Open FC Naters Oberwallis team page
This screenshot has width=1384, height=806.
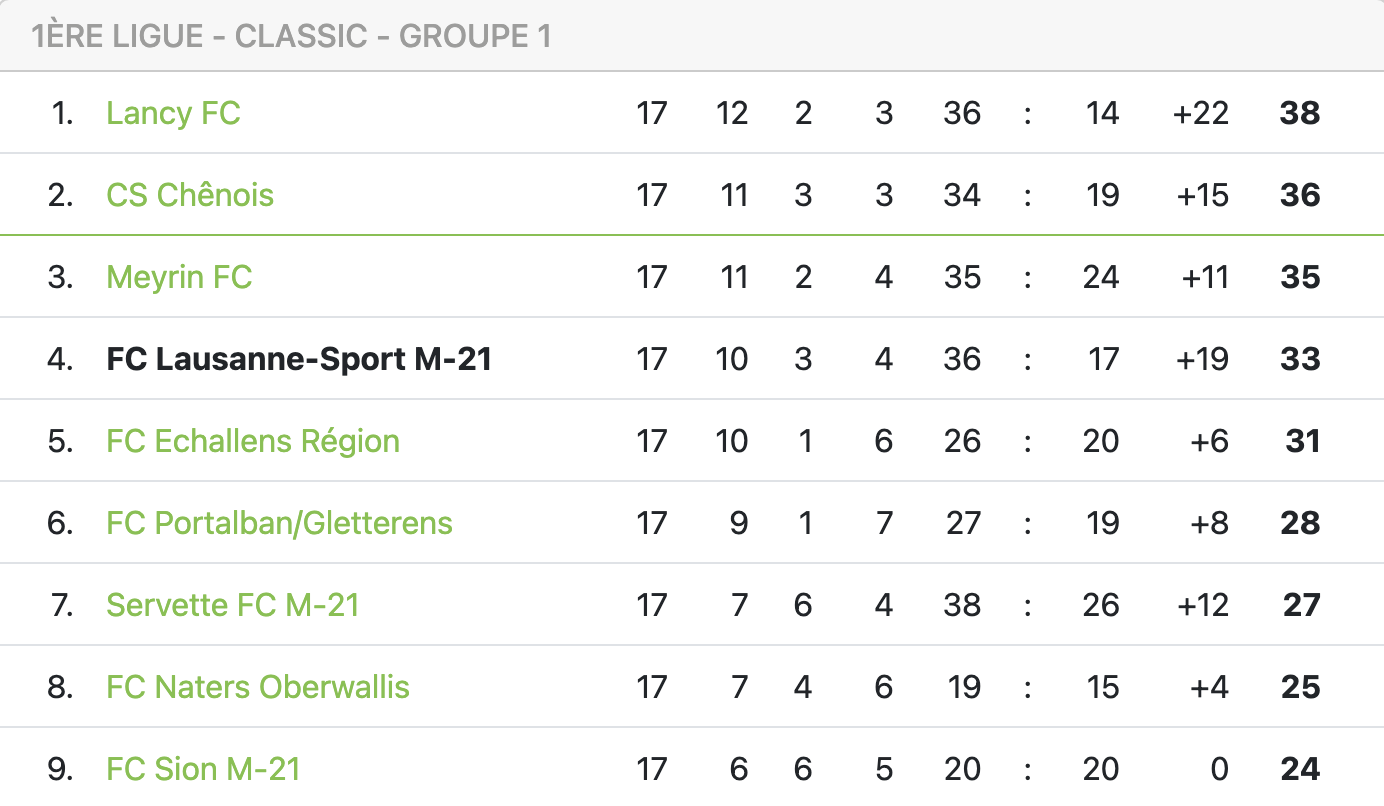(x=258, y=687)
